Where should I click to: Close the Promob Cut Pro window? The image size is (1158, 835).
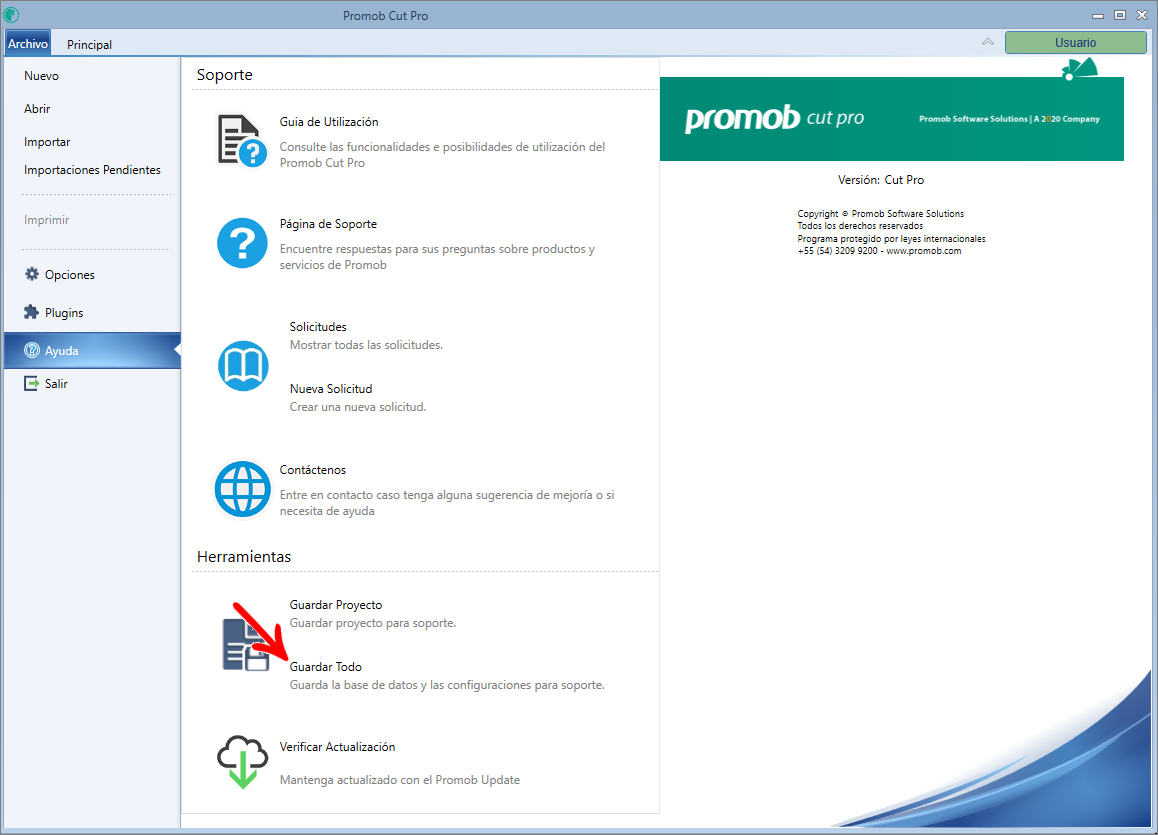point(1141,16)
